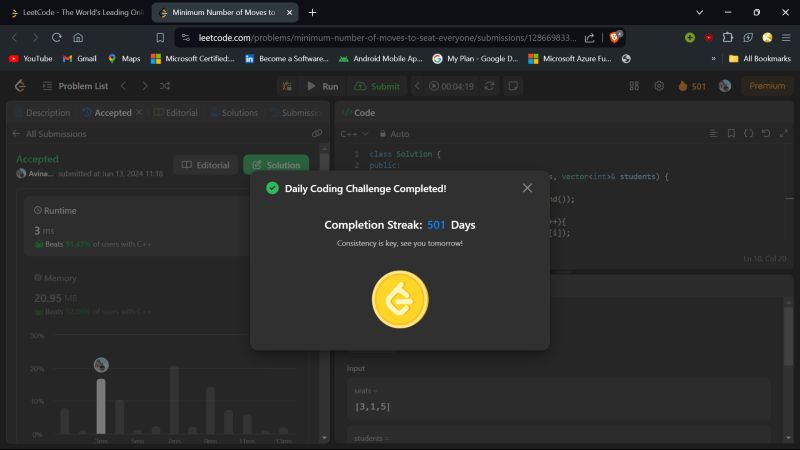Open the layout grid icon
This screenshot has width=800, height=450.
coord(634,86)
